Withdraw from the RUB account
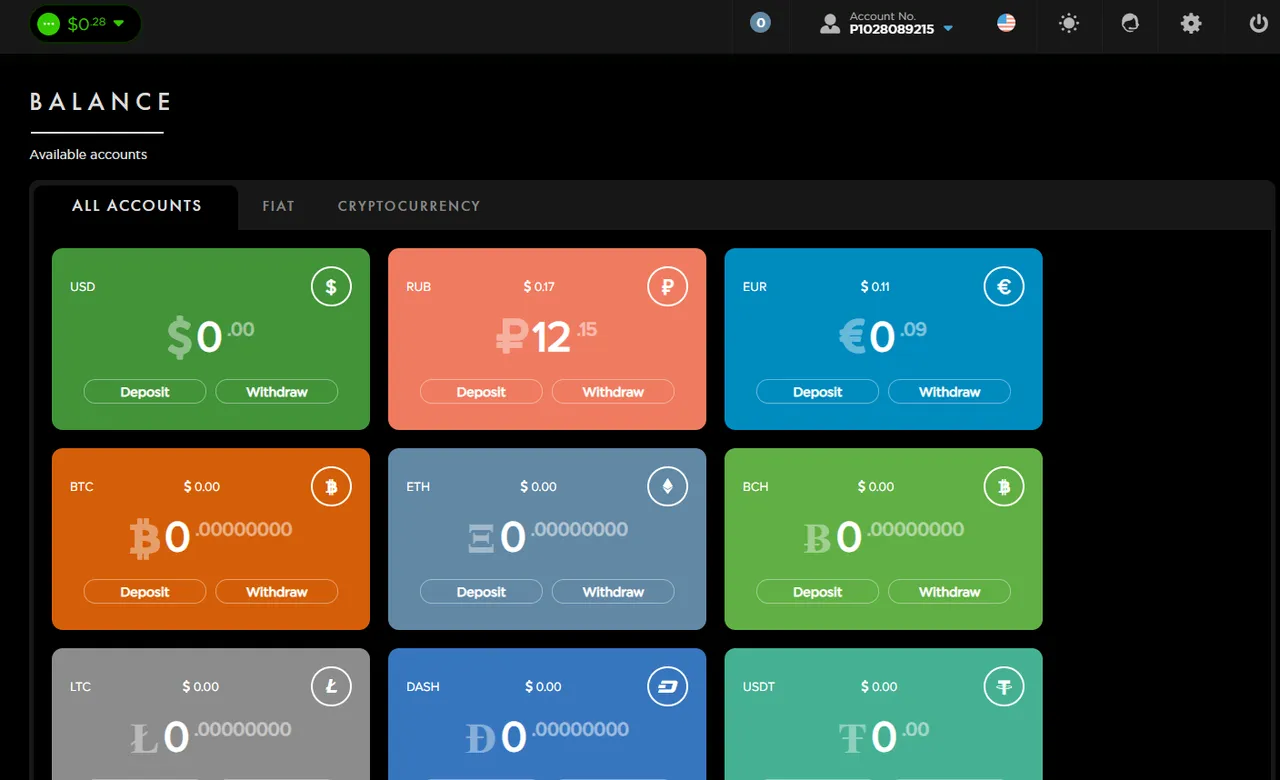 click(x=613, y=392)
